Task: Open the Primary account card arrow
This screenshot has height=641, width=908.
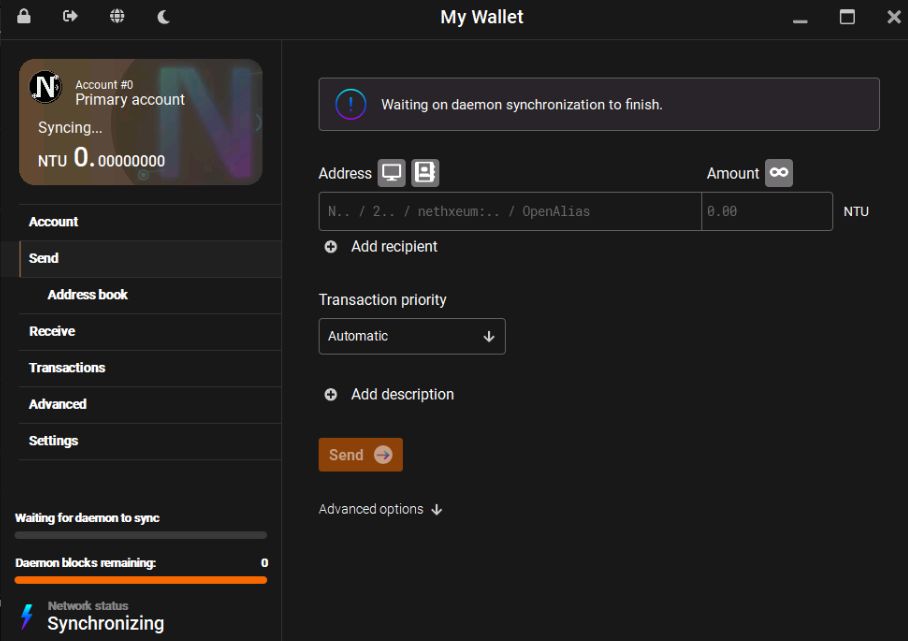Action: tap(258, 122)
